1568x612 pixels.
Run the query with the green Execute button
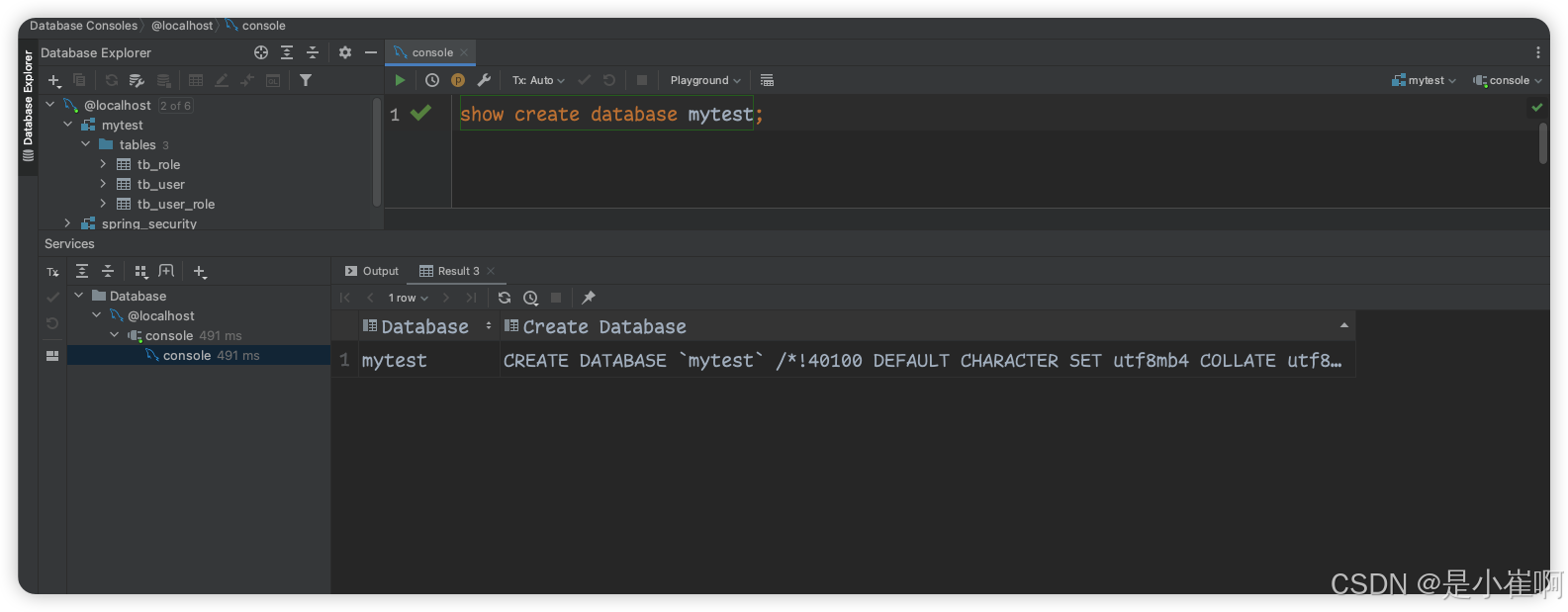coord(400,80)
